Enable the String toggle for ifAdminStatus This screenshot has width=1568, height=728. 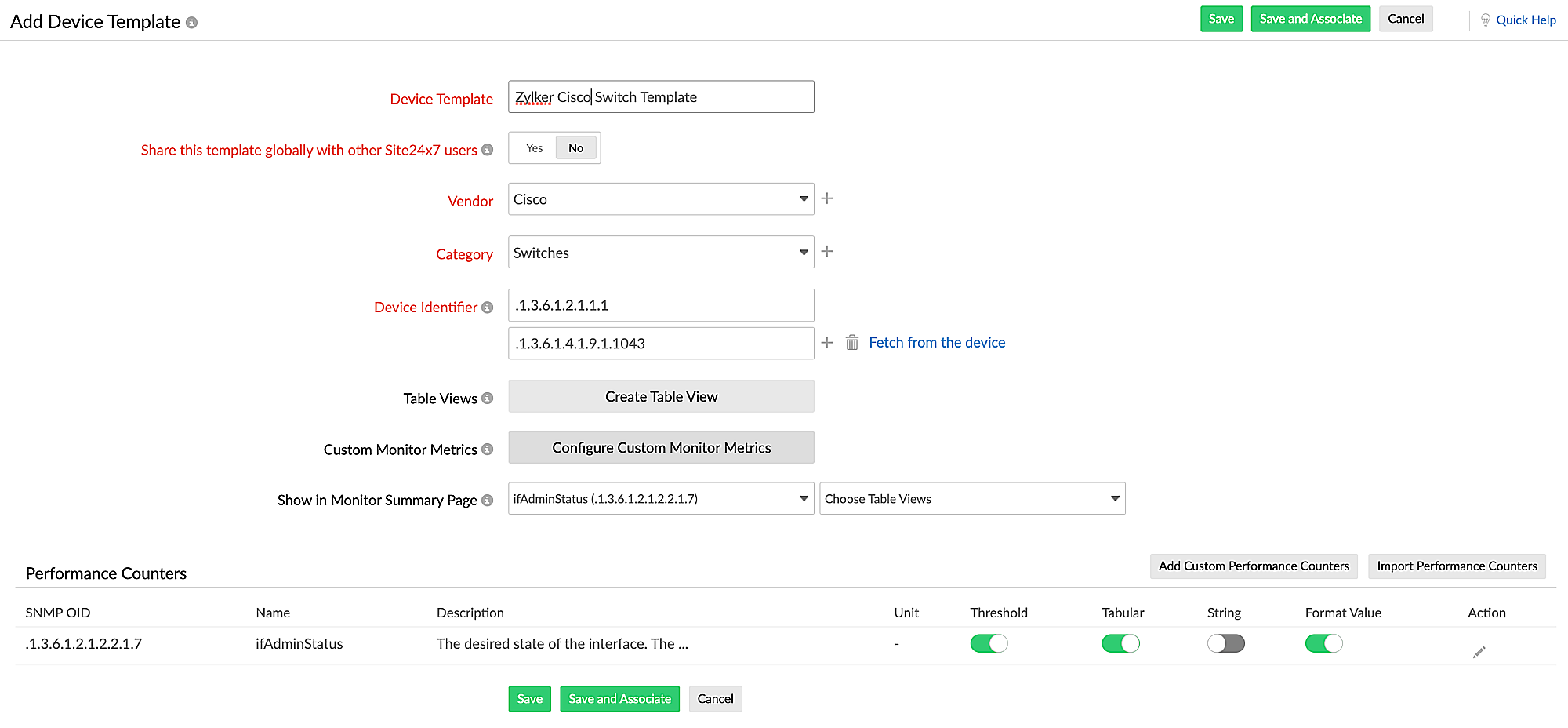[1225, 644]
